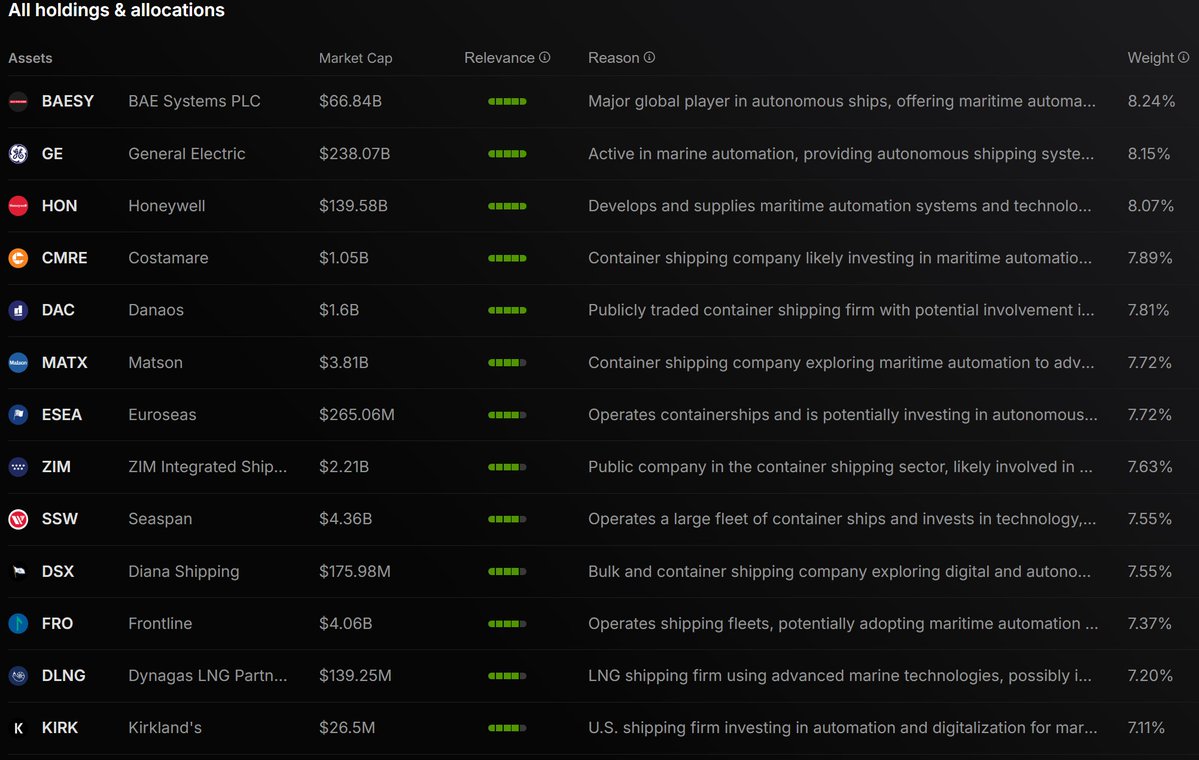Click the Seaspan logo icon
1199x760 pixels.
pyautogui.click(x=18, y=518)
